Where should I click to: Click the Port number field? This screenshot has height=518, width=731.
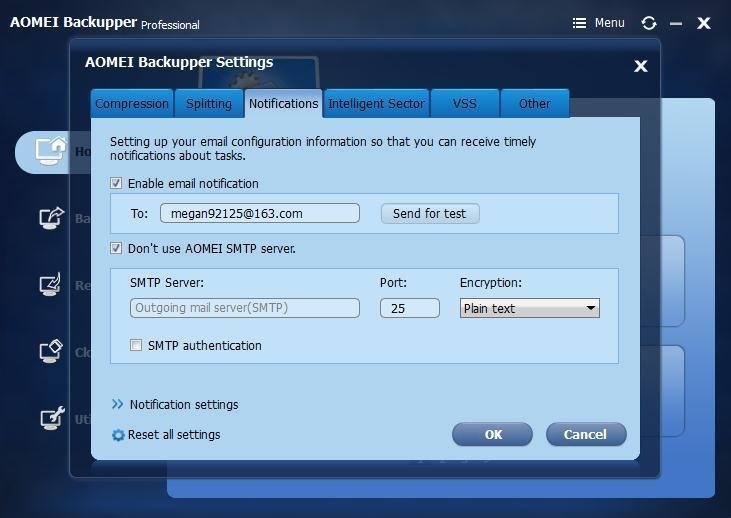410,308
